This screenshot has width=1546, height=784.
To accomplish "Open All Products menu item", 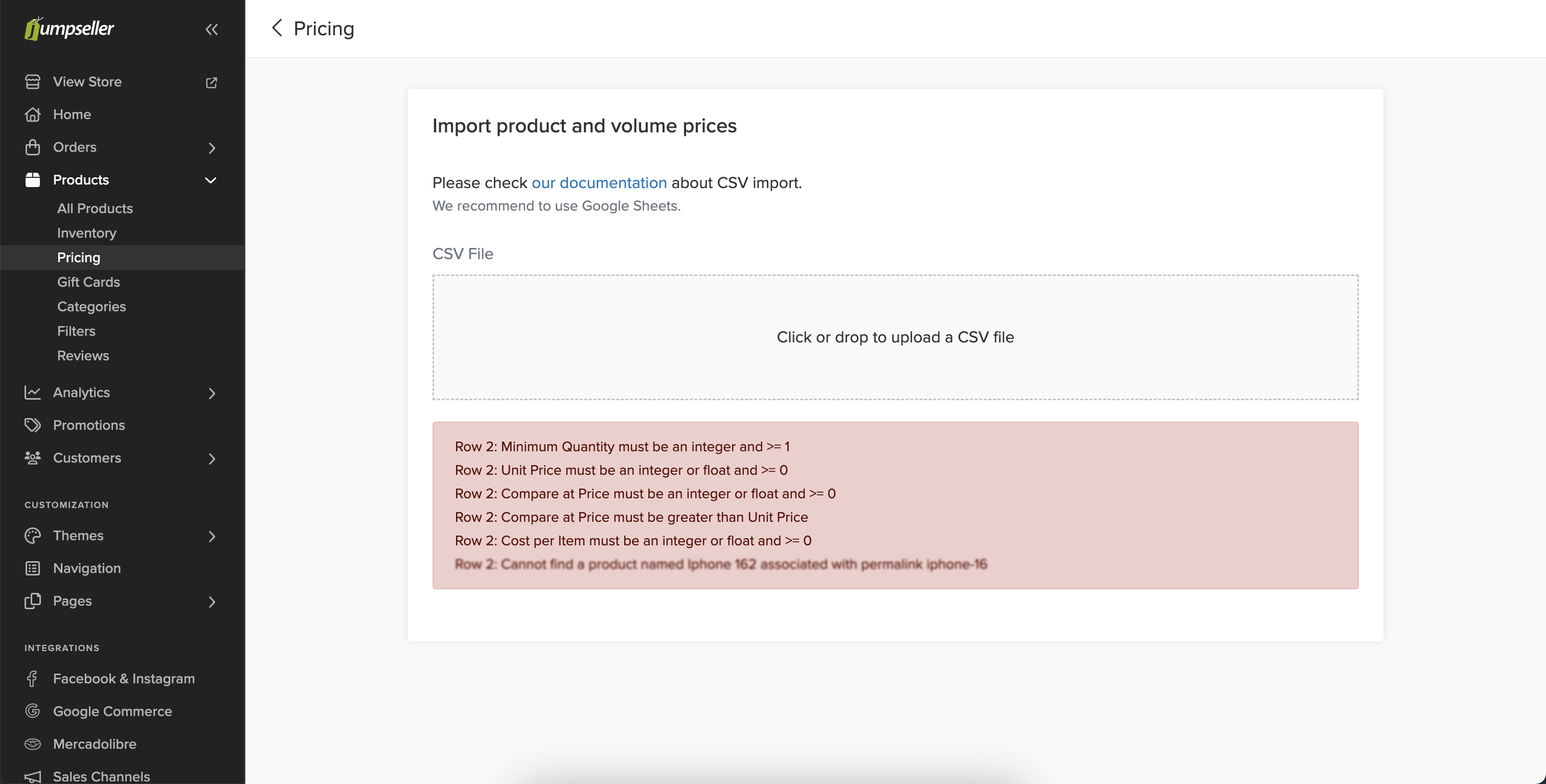I will [x=95, y=208].
